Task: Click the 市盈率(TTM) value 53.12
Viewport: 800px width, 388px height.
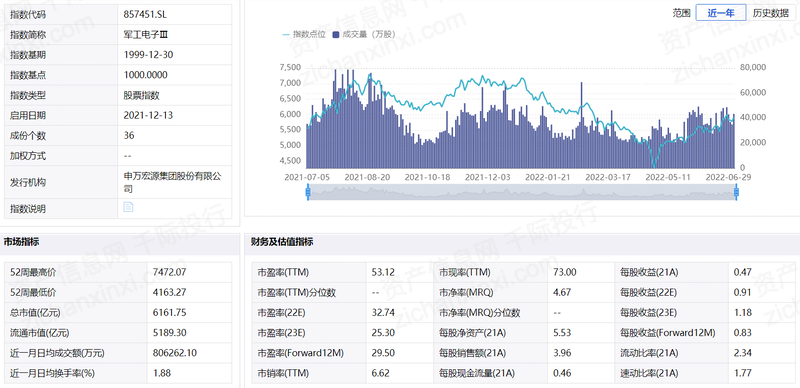Action: click(384, 272)
